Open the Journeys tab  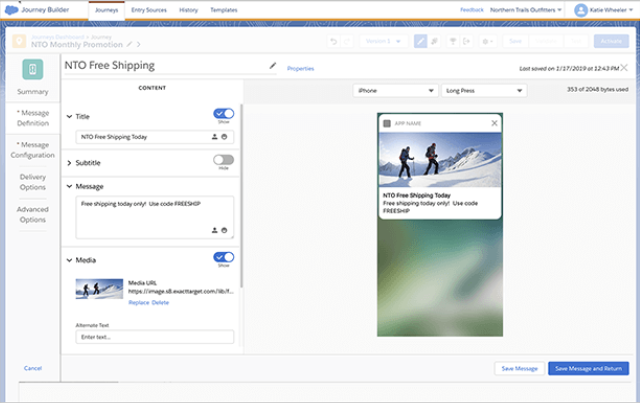[107, 10]
